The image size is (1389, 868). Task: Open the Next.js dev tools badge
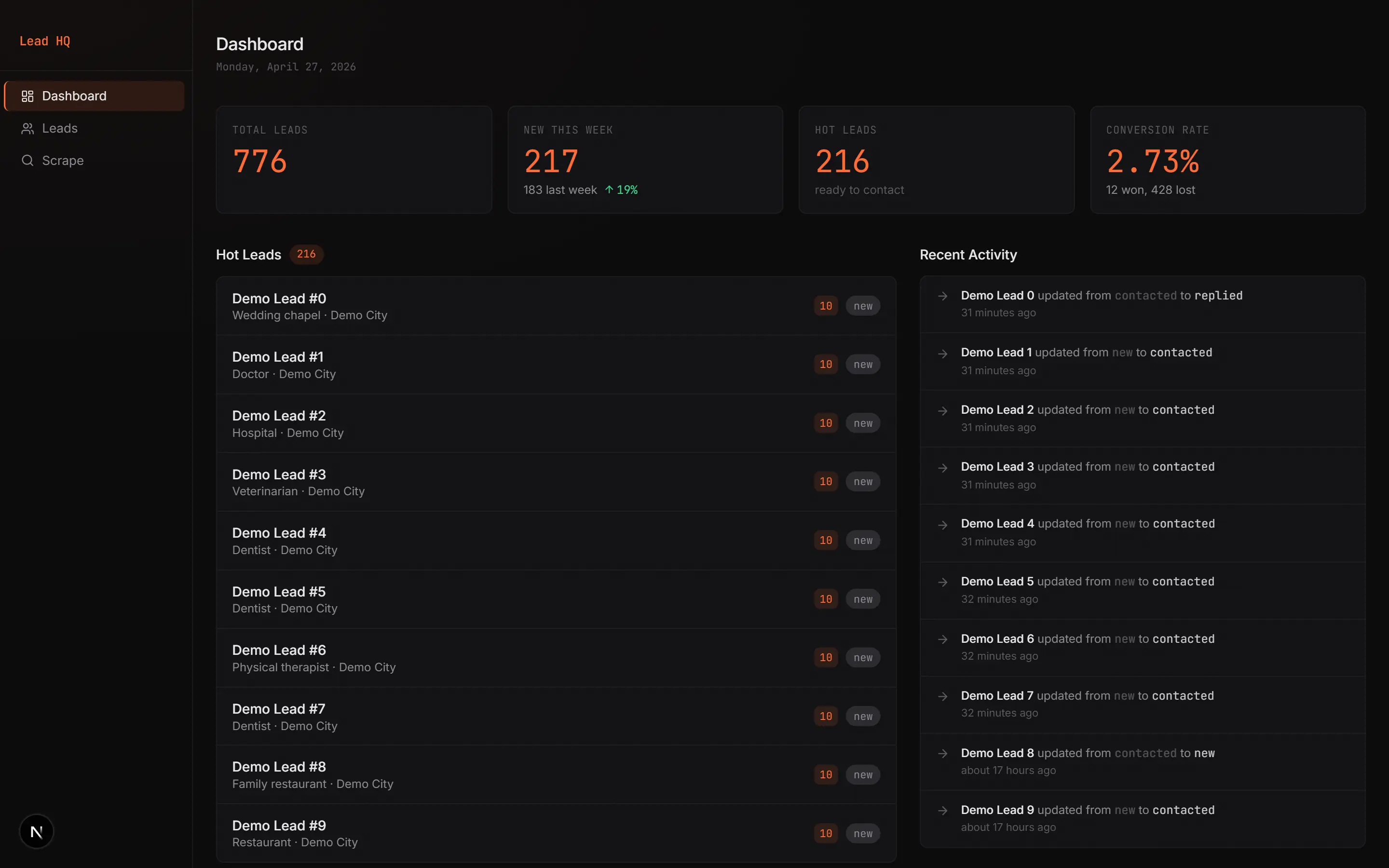click(36, 831)
